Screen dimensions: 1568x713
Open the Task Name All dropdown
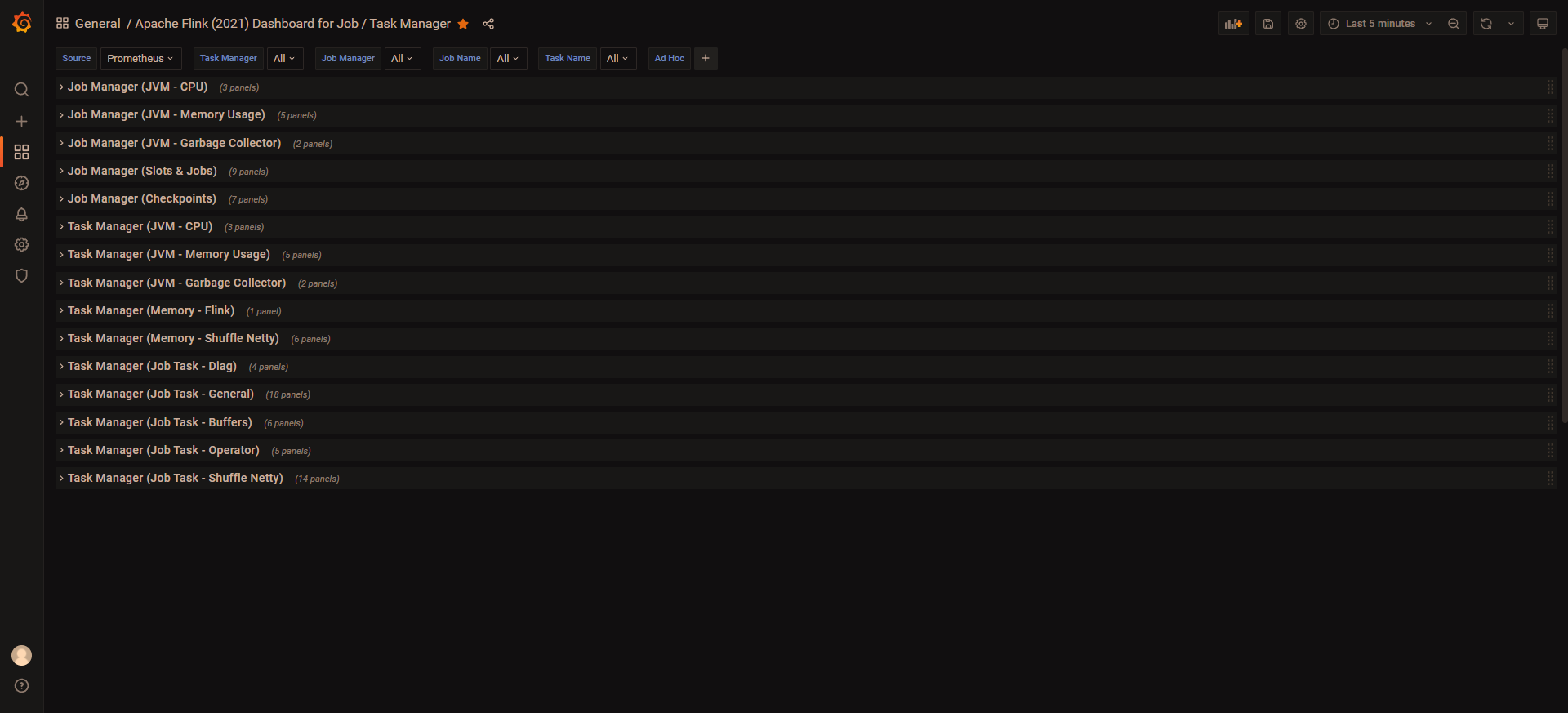pyautogui.click(x=618, y=59)
